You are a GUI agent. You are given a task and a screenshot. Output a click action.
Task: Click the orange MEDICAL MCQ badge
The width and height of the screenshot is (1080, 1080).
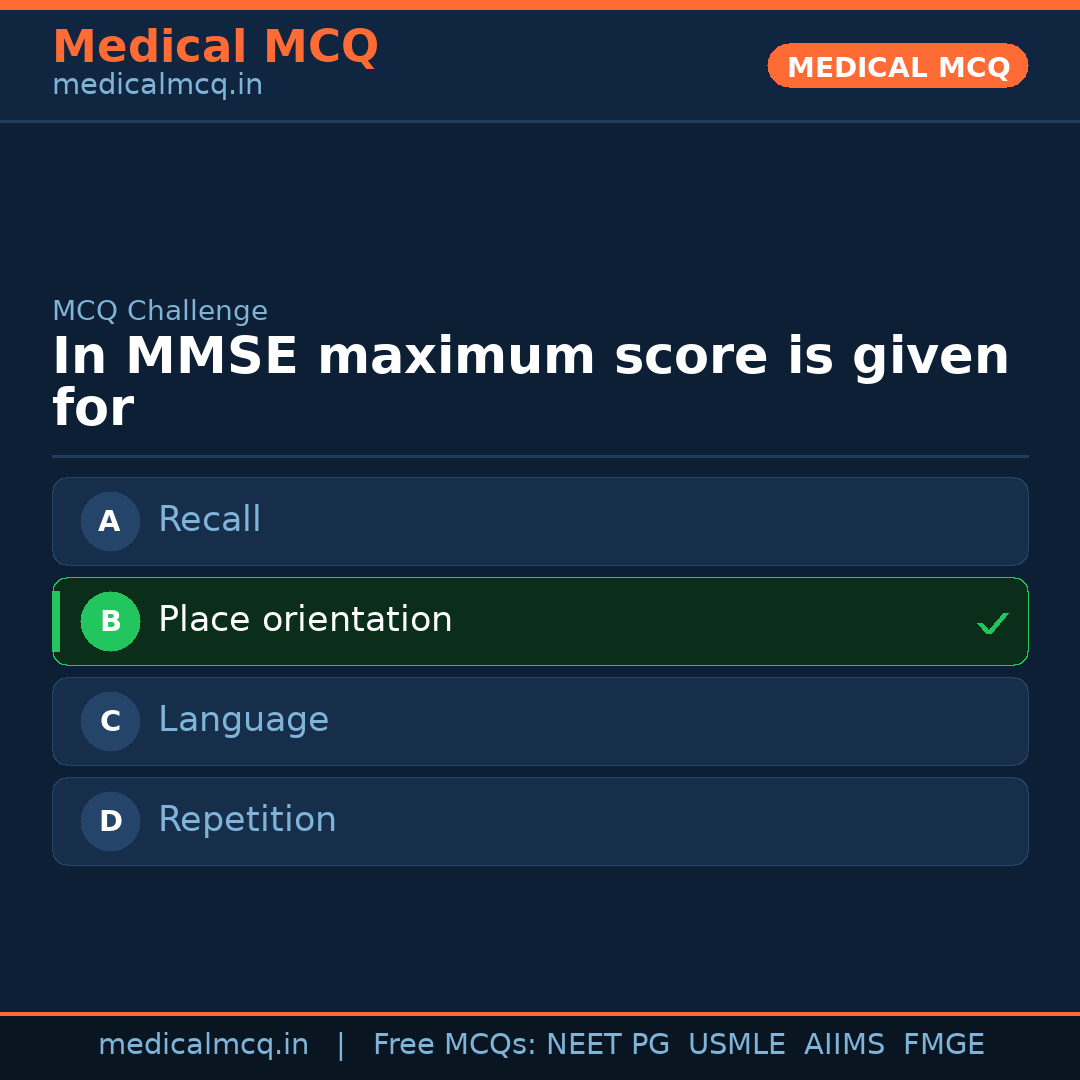897,66
